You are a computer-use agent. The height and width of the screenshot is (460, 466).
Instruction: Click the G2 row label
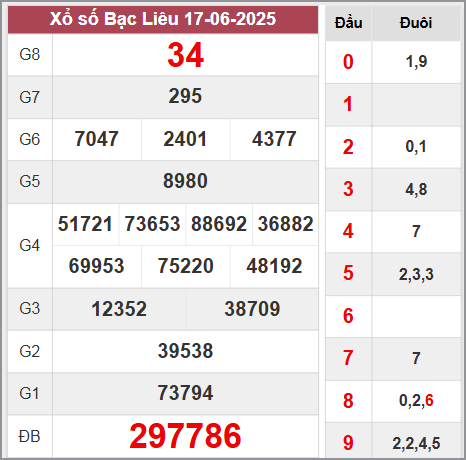[x=30, y=351]
